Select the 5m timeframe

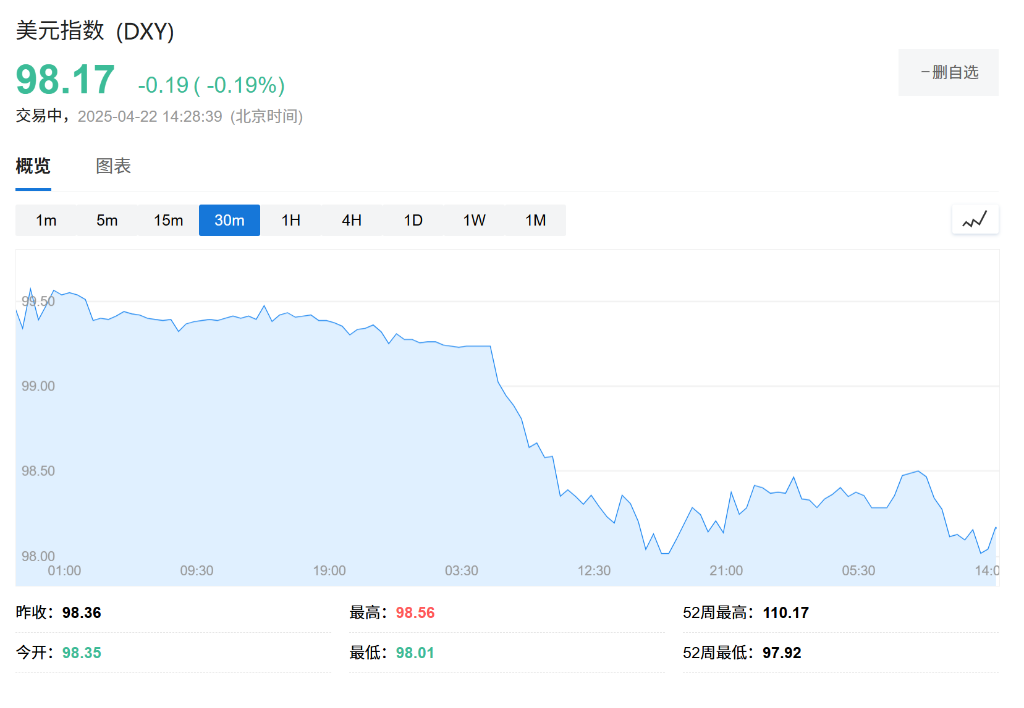point(107,219)
